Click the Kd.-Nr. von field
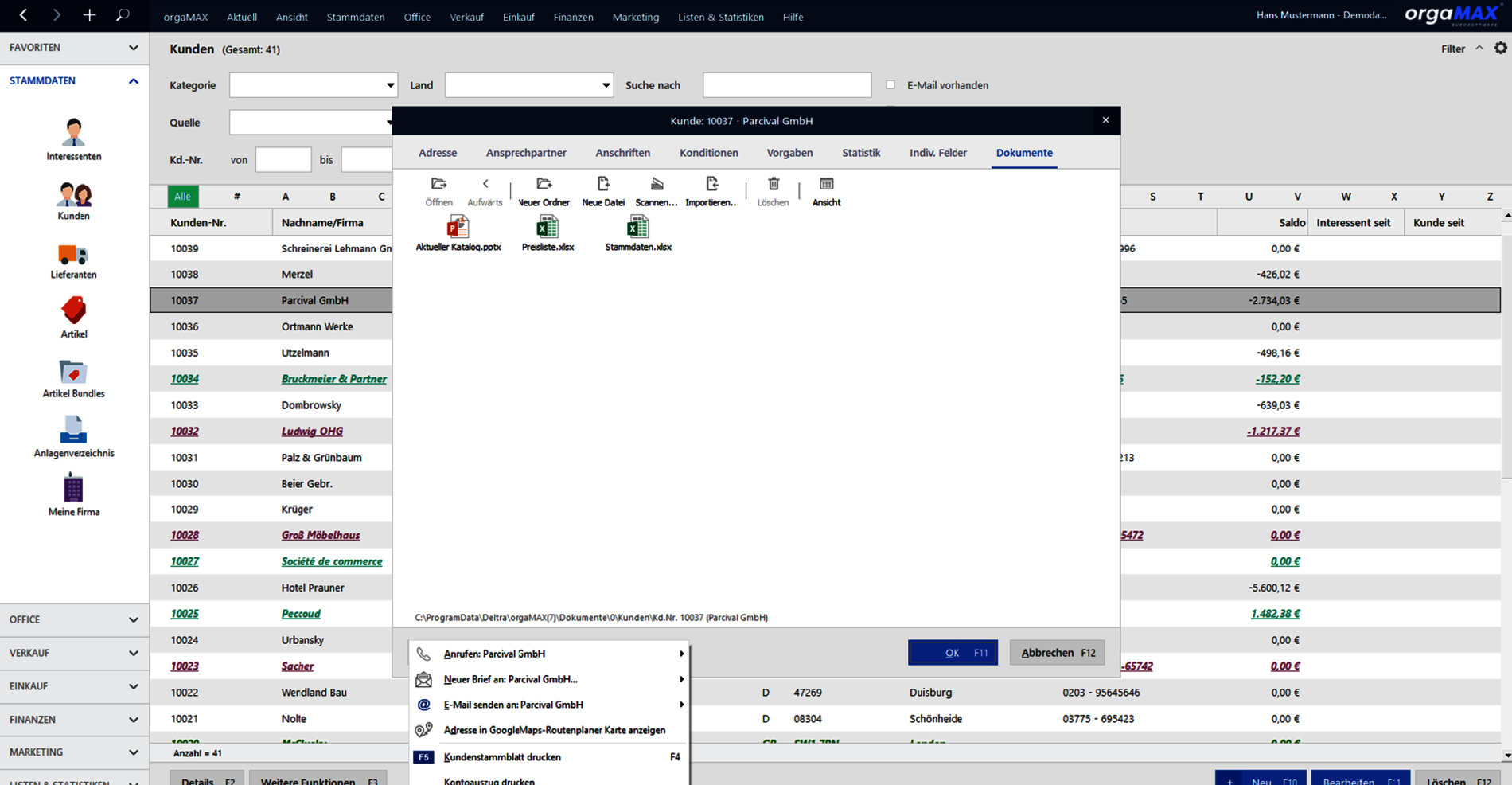The height and width of the screenshot is (785, 1512). click(x=283, y=159)
